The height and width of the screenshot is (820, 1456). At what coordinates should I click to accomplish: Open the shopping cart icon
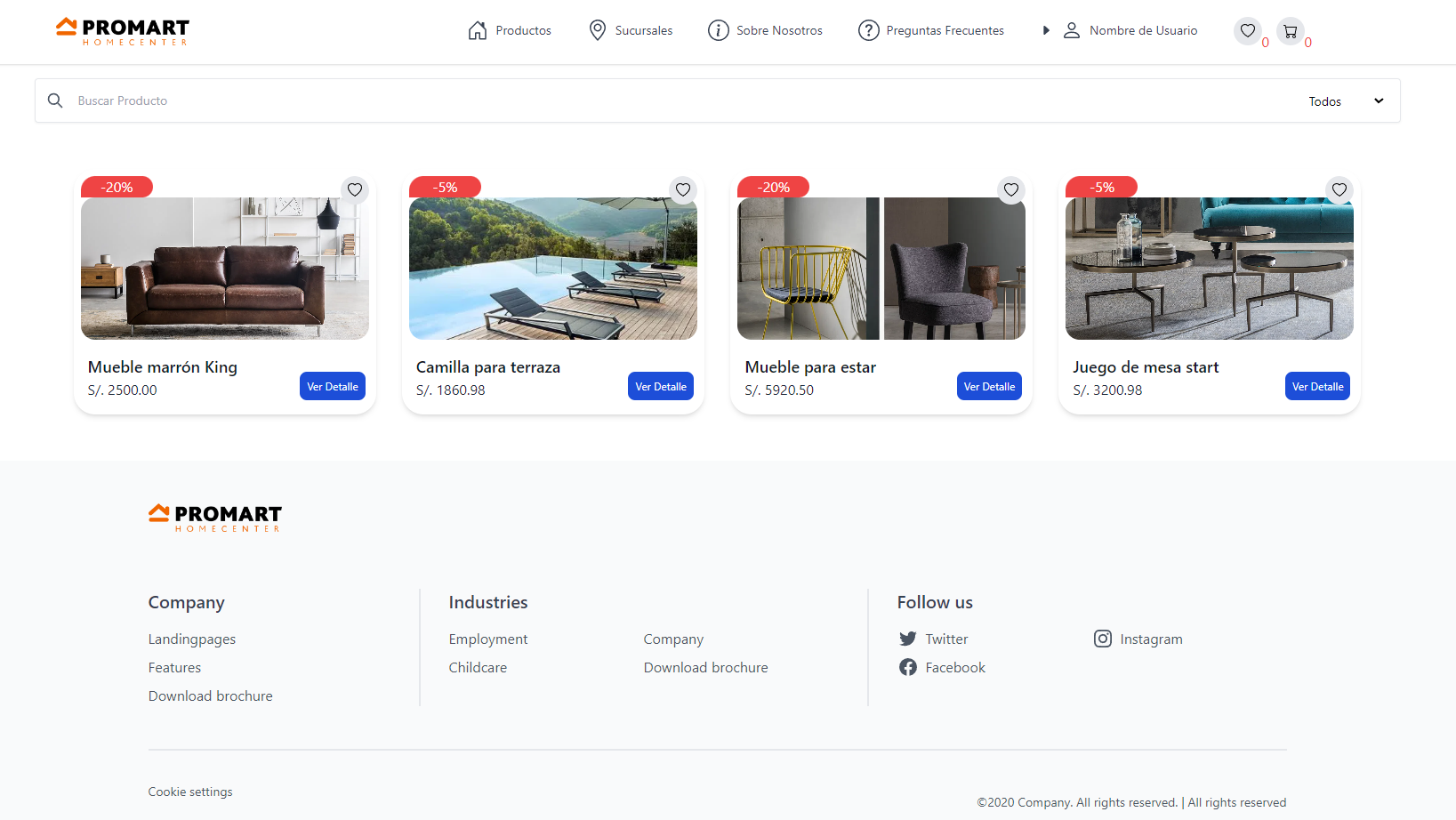coord(1291,31)
